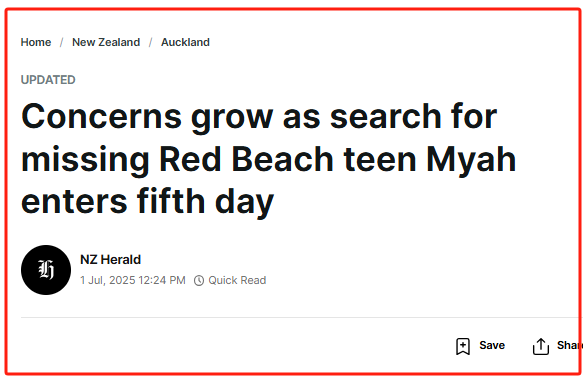Viewport: 583px width, 377px height.
Task: Click the NZ Herald circular logo avatar
Action: click(x=46, y=270)
